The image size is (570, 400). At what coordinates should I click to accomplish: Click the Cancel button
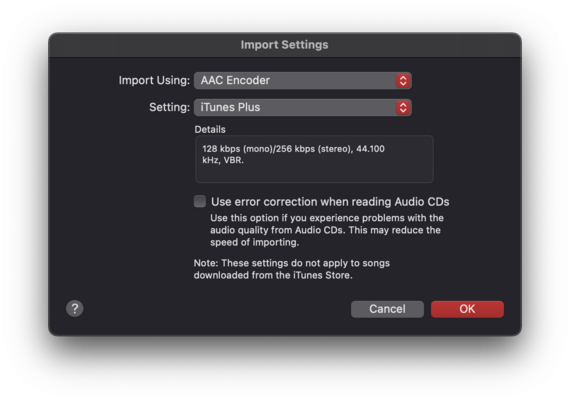pyautogui.click(x=387, y=309)
